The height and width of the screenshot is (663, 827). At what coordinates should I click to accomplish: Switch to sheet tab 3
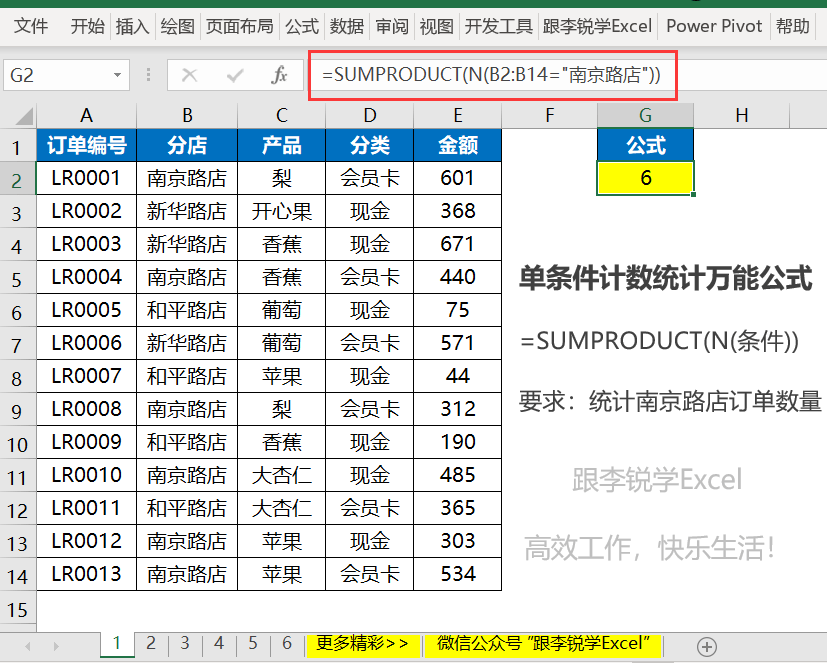pos(183,645)
